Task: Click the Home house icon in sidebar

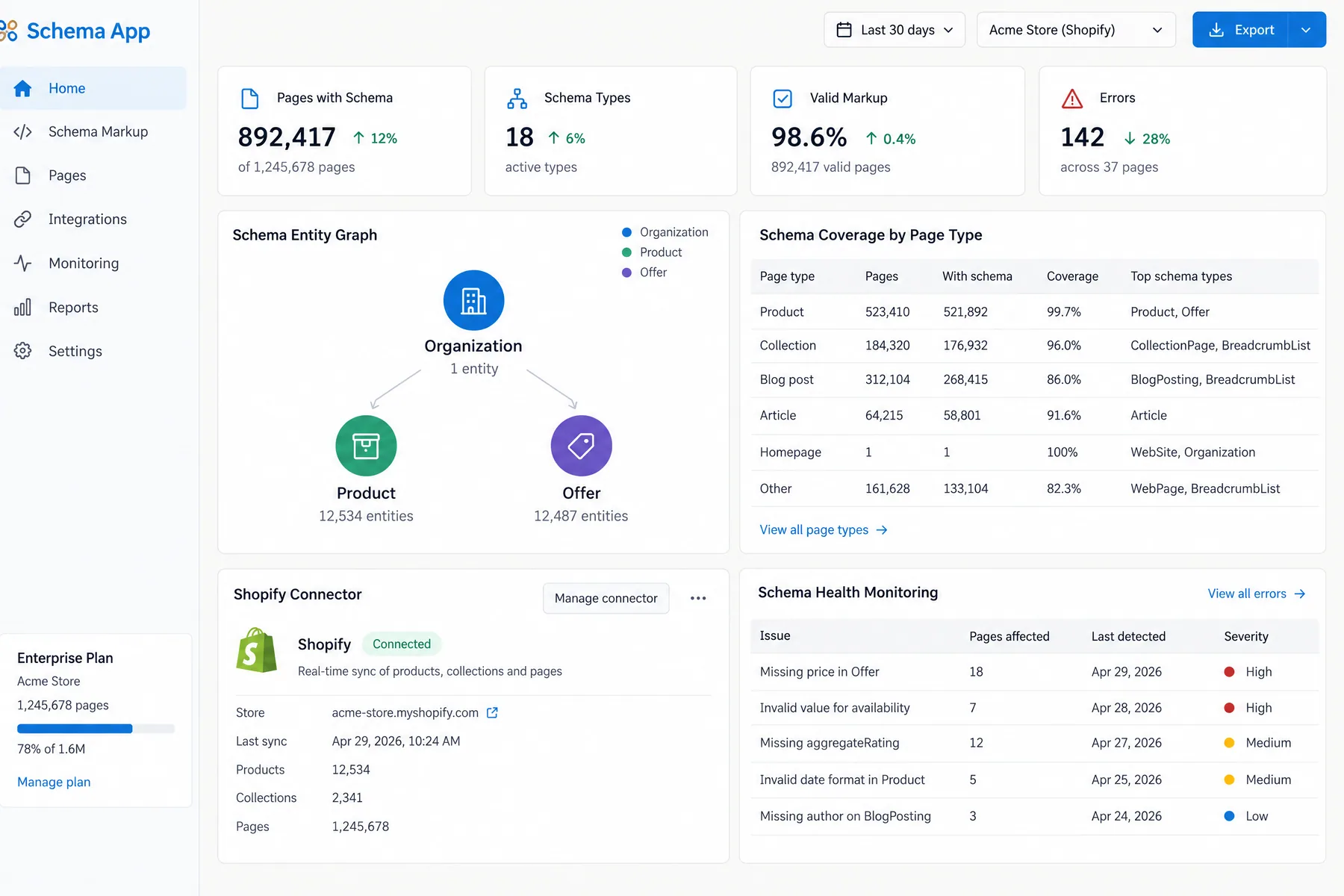Action: click(x=23, y=88)
